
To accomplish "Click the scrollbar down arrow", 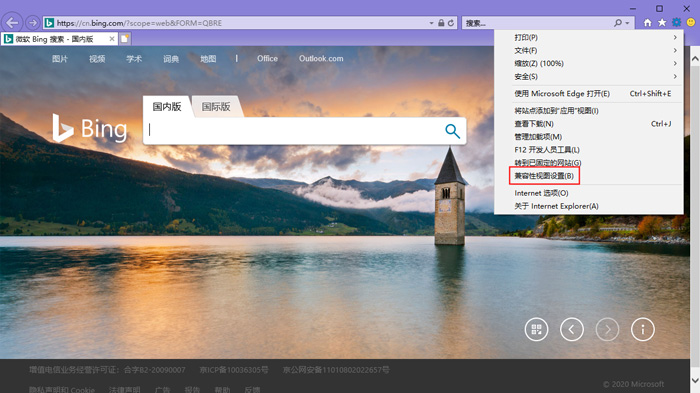I will 695,380.
